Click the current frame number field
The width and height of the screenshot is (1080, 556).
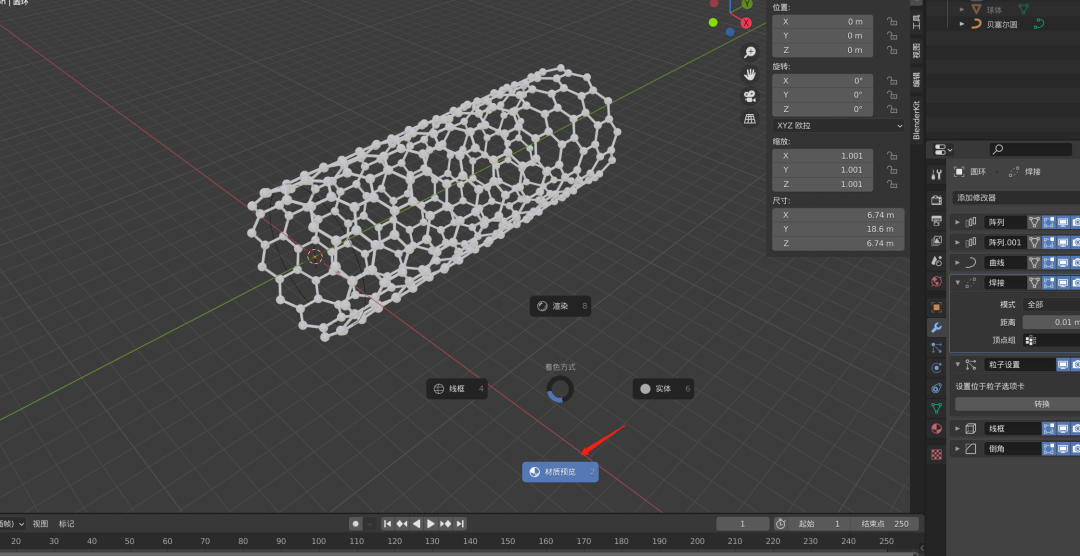coord(743,524)
